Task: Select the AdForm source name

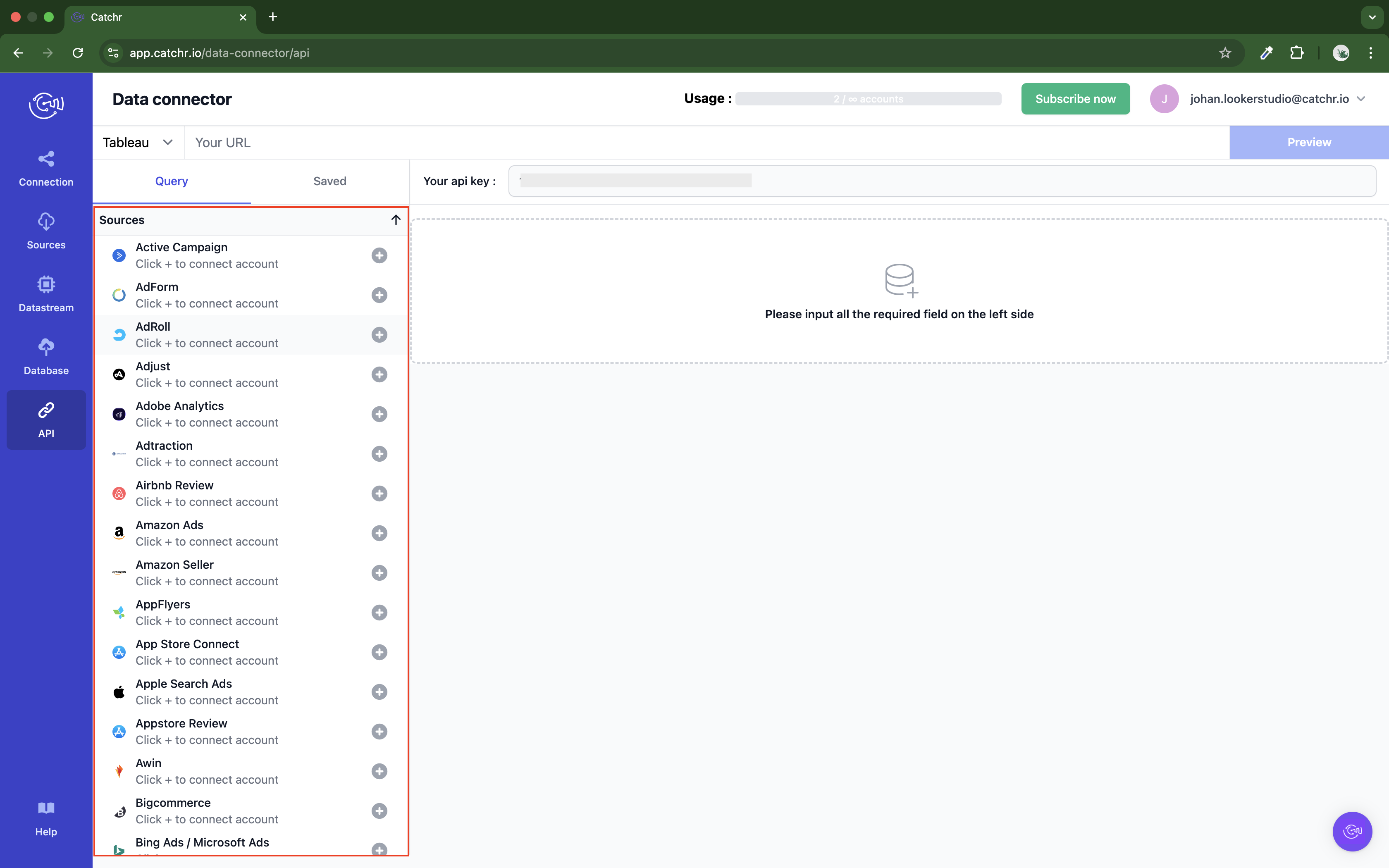Action: pyautogui.click(x=157, y=287)
